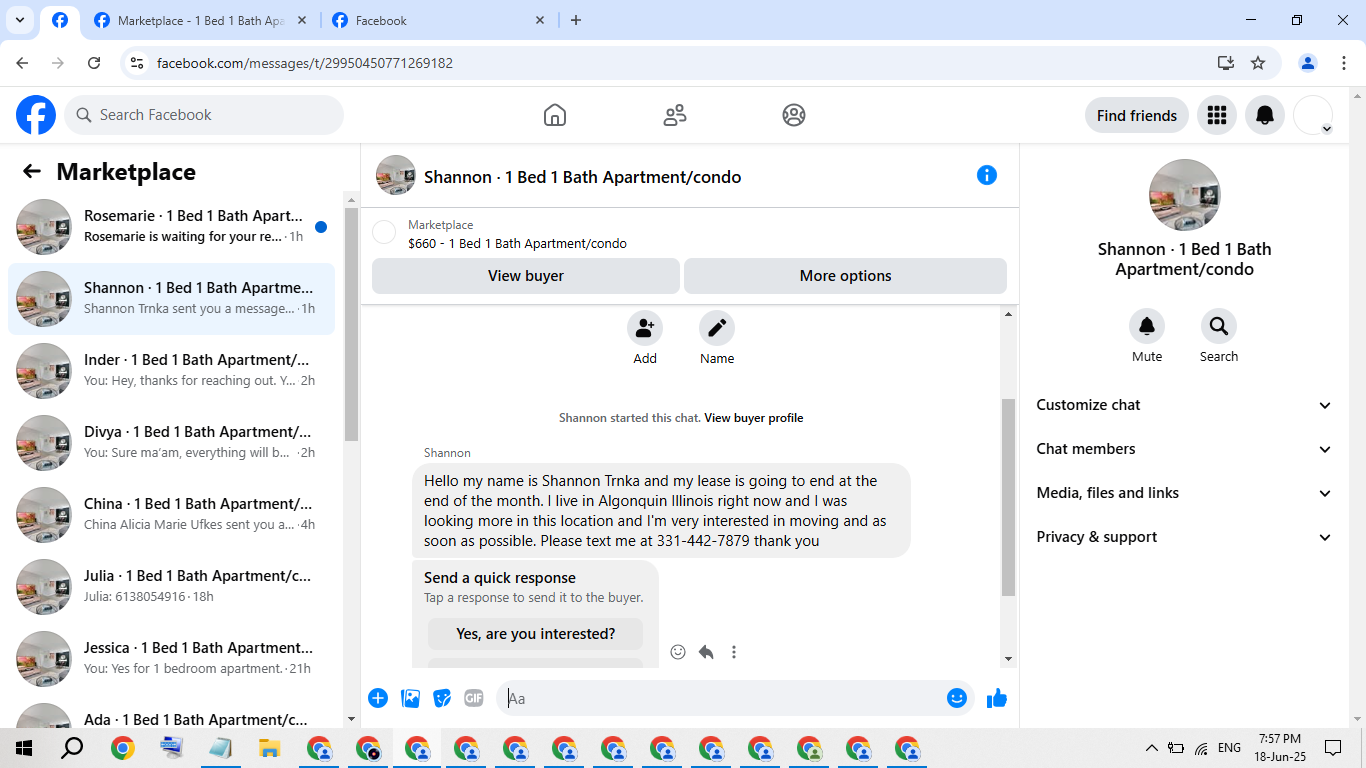Attach a photo or file
Screen dimensions: 1366x768
(410, 698)
